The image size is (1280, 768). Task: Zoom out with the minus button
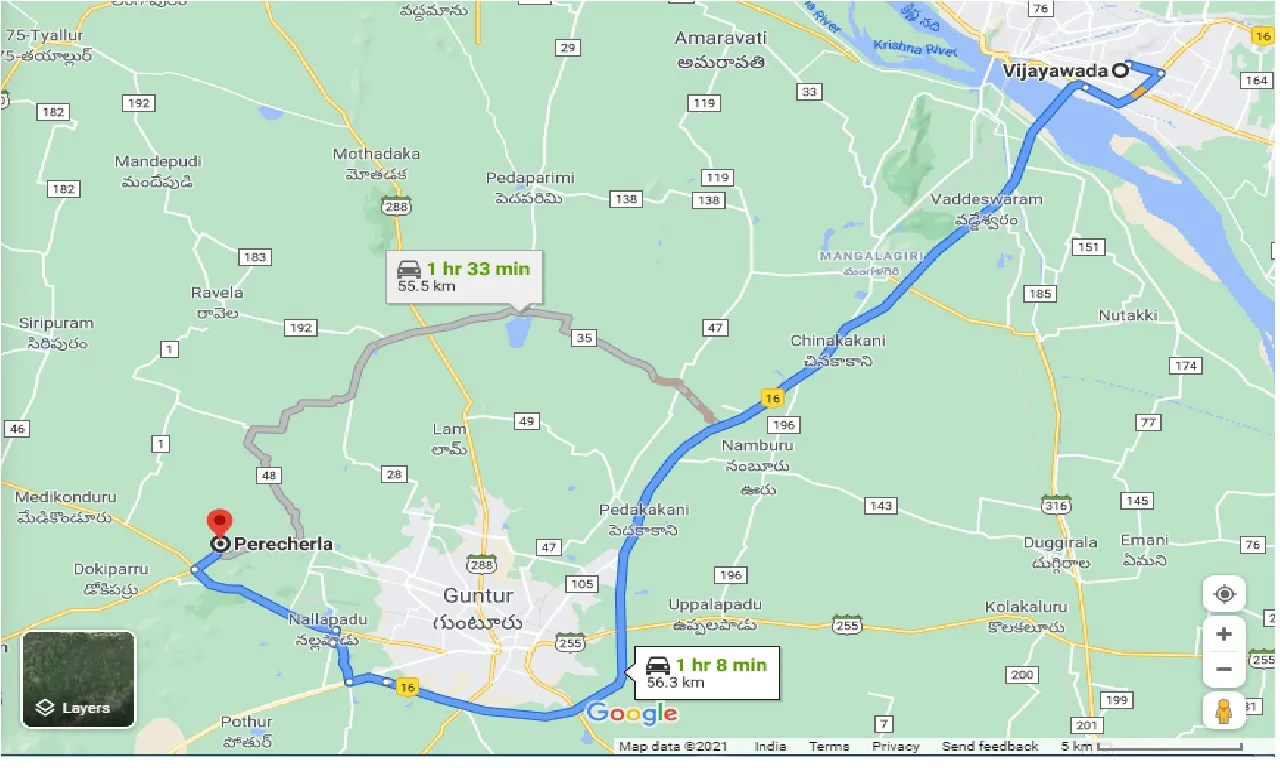click(1224, 669)
